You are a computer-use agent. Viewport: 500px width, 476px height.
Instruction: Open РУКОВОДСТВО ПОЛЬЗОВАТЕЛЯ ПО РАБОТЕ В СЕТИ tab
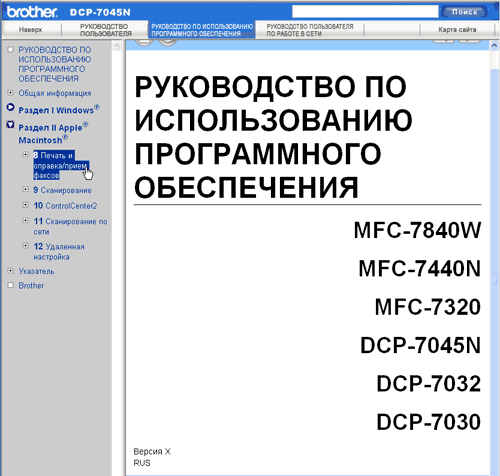(x=310, y=30)
